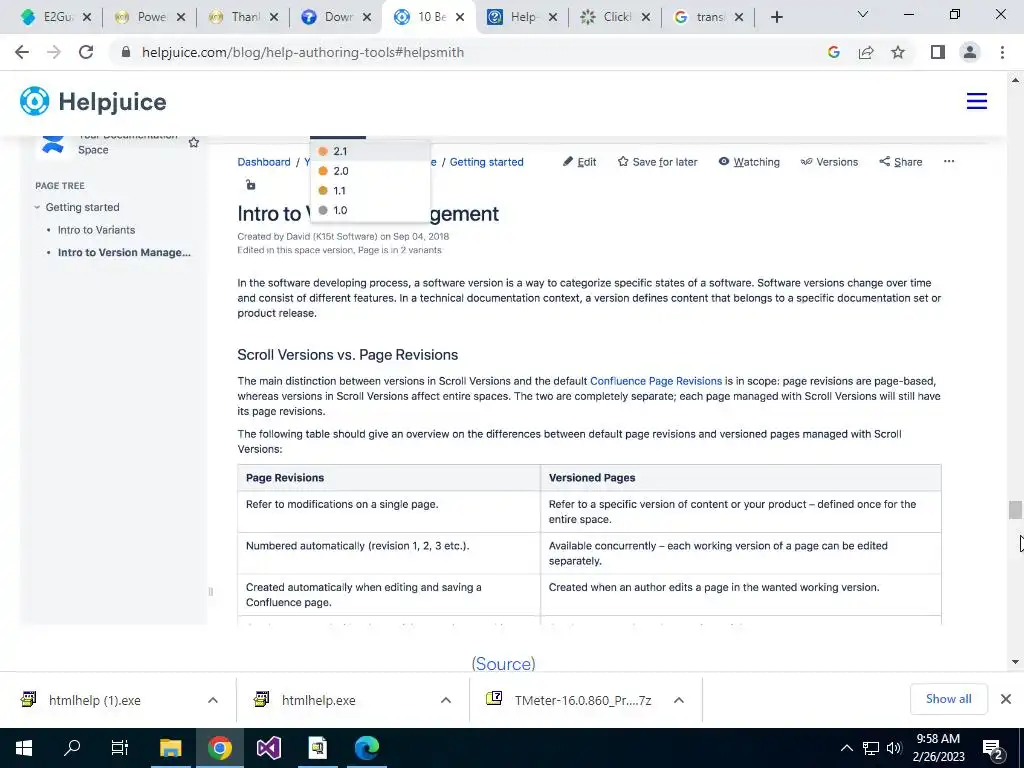The width and height of the screenshot is (1024, 768).
Task: Click the page restrictions lock icon
Action: coord(250,185)
